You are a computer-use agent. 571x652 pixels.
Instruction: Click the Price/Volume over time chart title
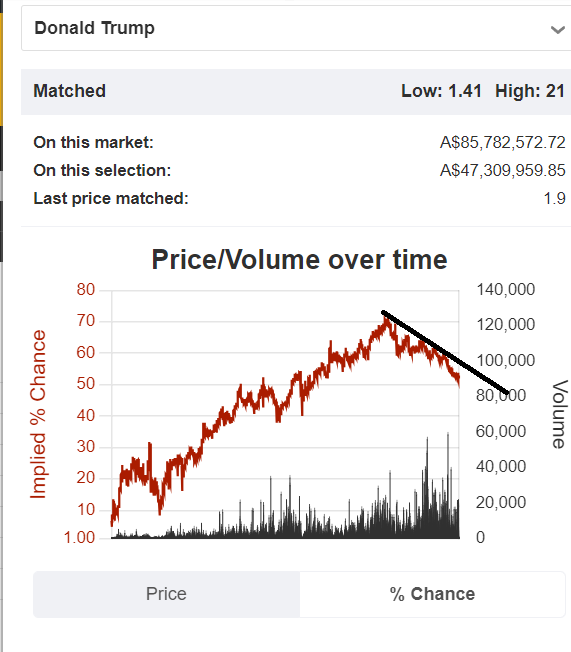click(299, 260)
